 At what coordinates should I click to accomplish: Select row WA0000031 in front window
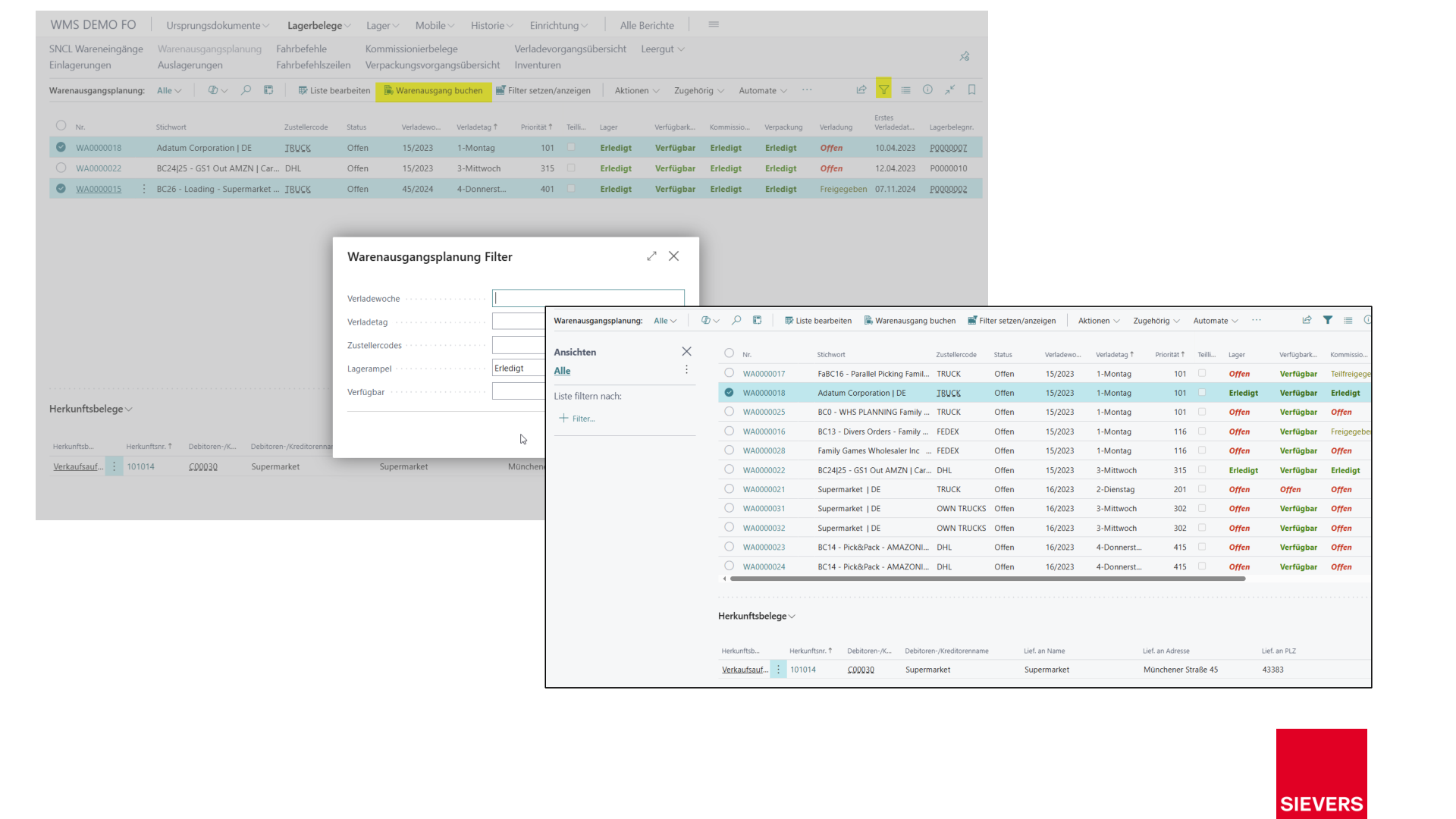[x=729, y=508]
